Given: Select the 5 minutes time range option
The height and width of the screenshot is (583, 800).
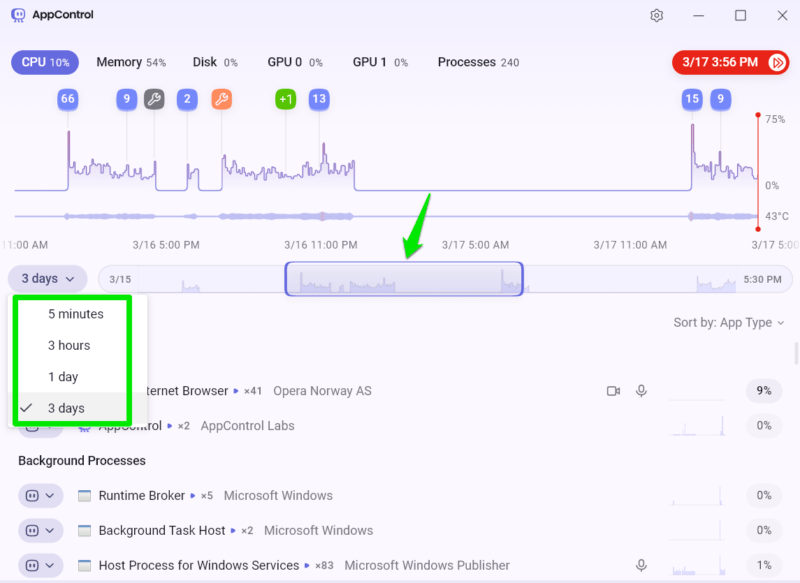Looking at the screenshot, I should pos(74,313).
